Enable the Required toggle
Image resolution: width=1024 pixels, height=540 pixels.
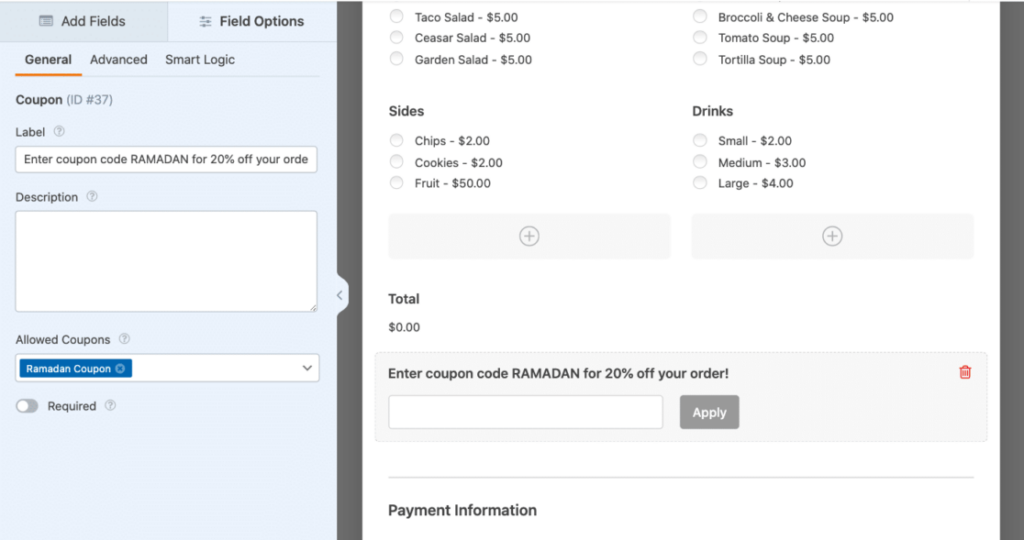pyautogui.click(x=27, y=406)
